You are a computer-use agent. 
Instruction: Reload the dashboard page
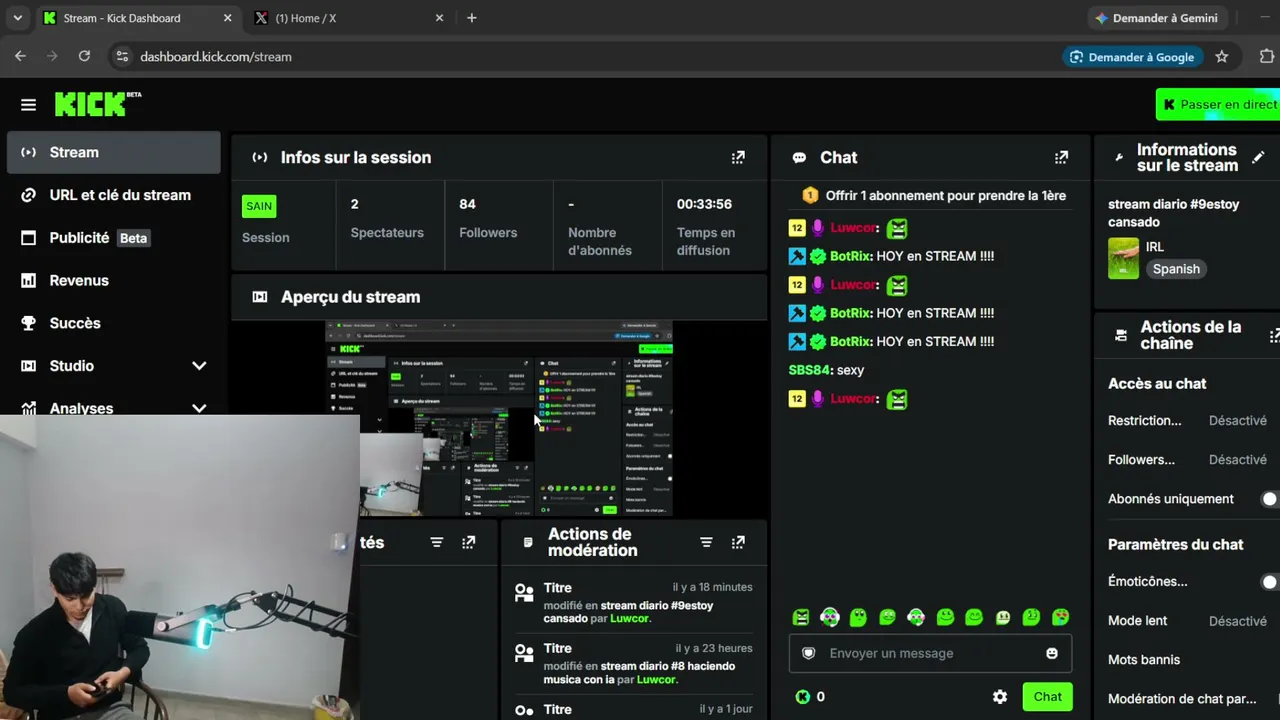coord(84,57)
